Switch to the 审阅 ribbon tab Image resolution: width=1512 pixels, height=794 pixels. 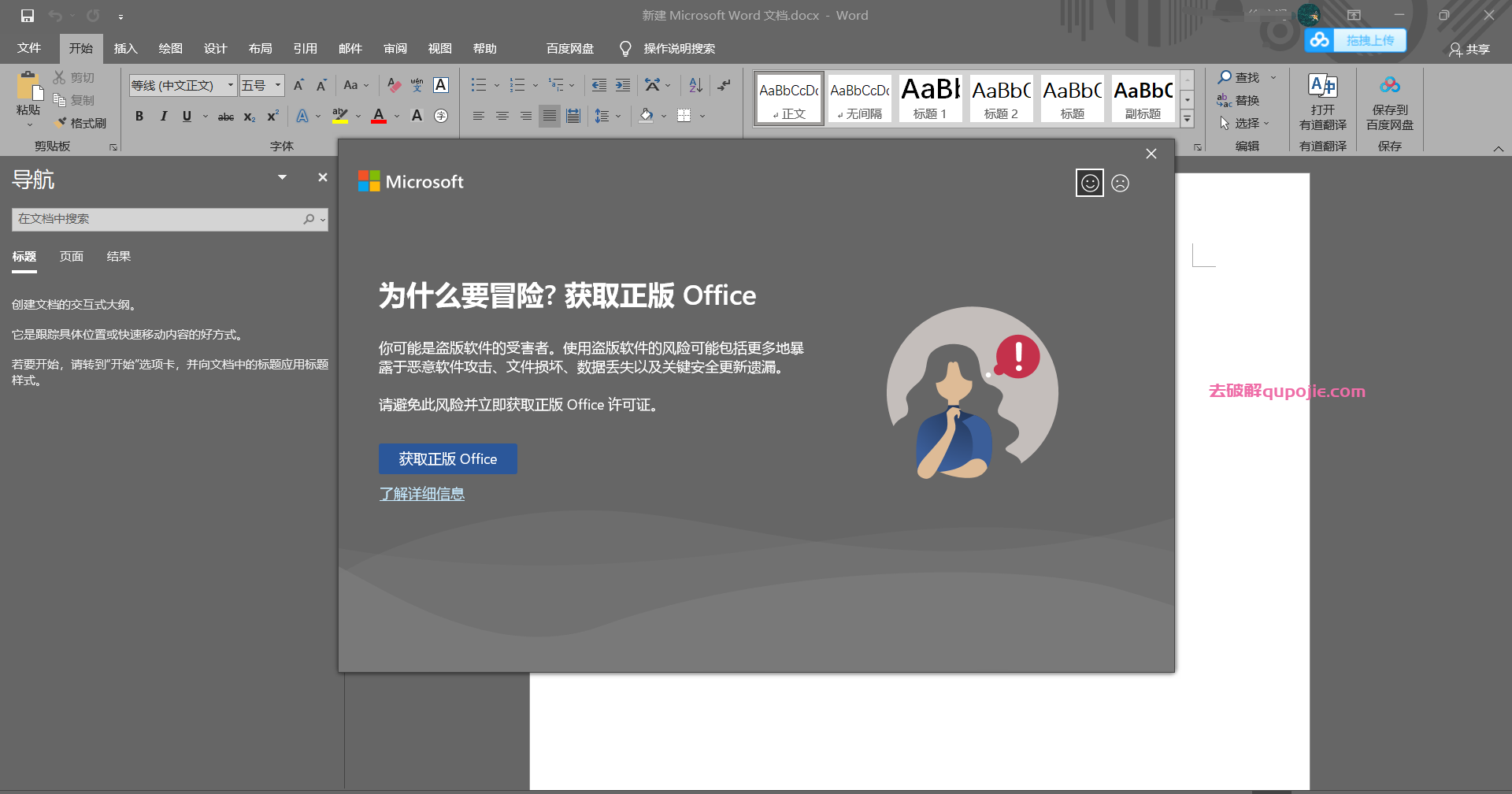click(395, 49)
